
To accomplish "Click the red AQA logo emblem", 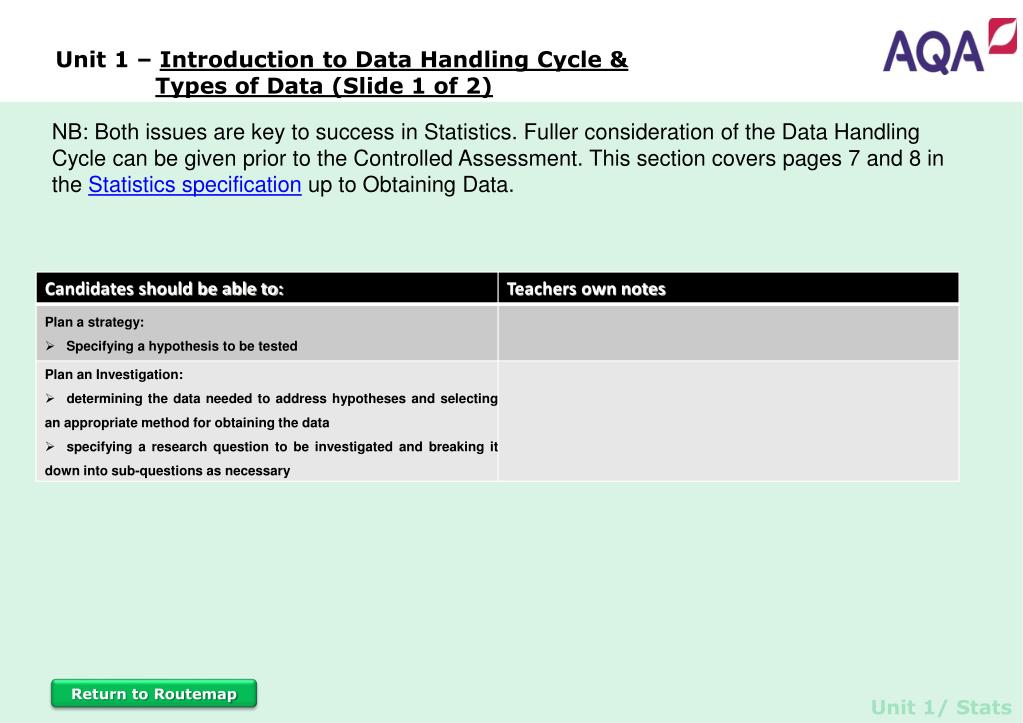I will 1002,36.
